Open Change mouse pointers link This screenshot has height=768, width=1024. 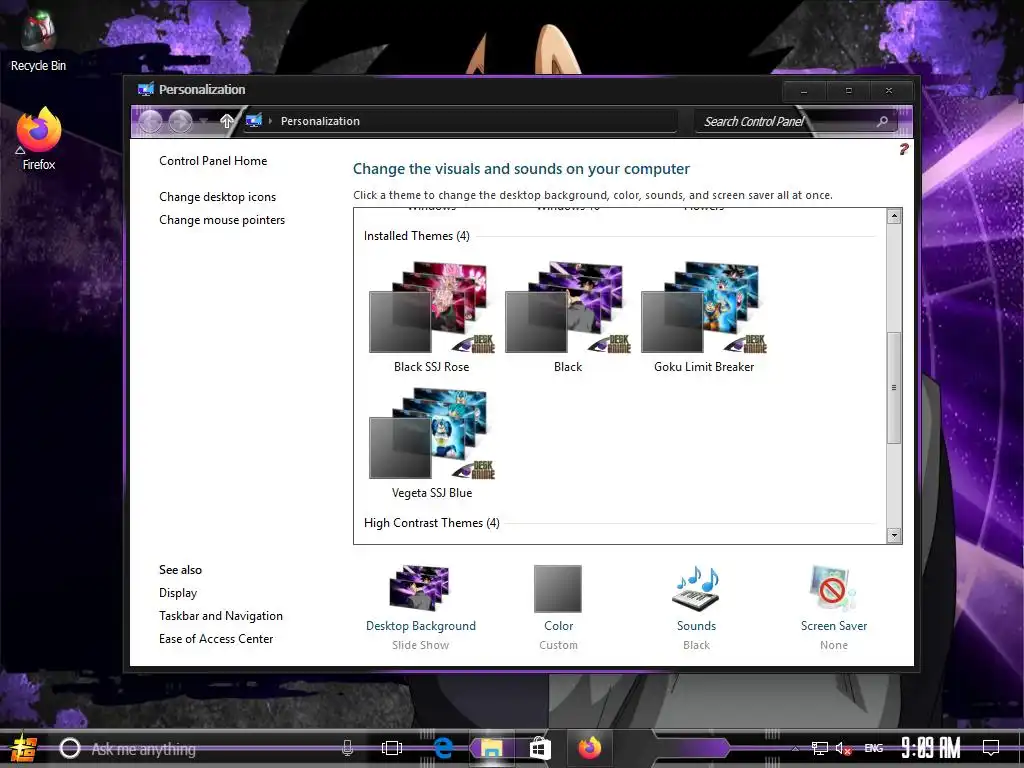[222, 220]
